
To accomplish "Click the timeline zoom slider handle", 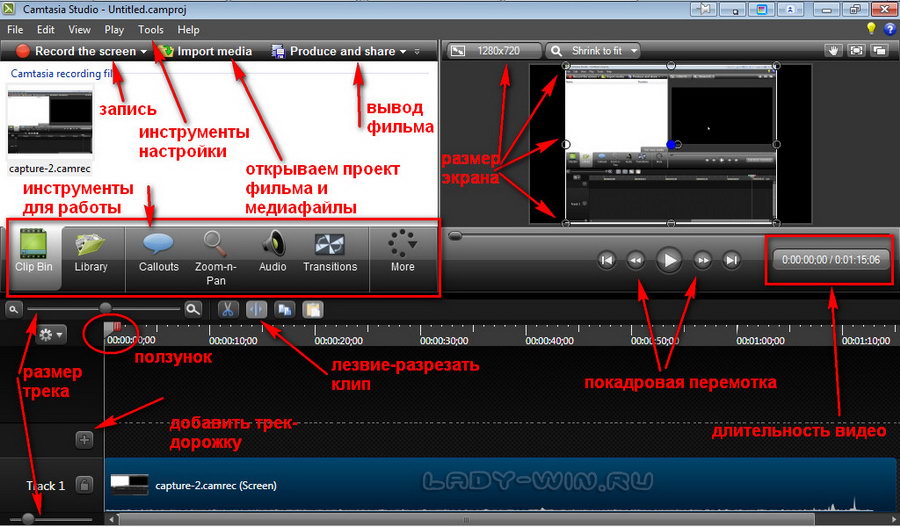I will click(x=105, y=310).
